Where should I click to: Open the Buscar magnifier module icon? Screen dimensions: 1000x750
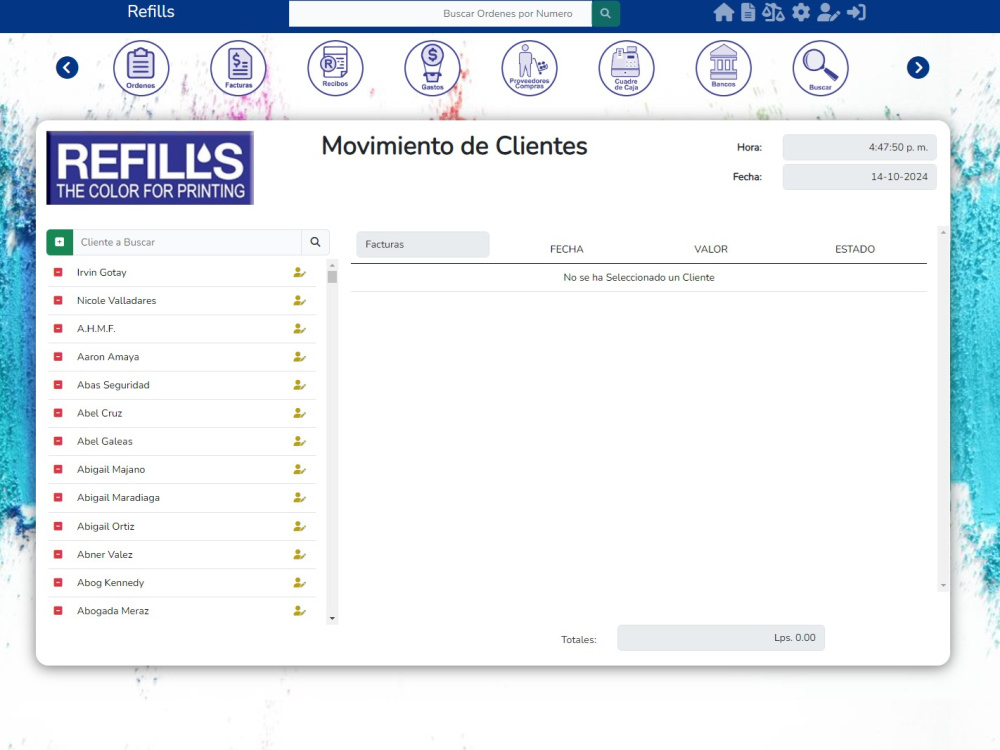click(820, 68)
